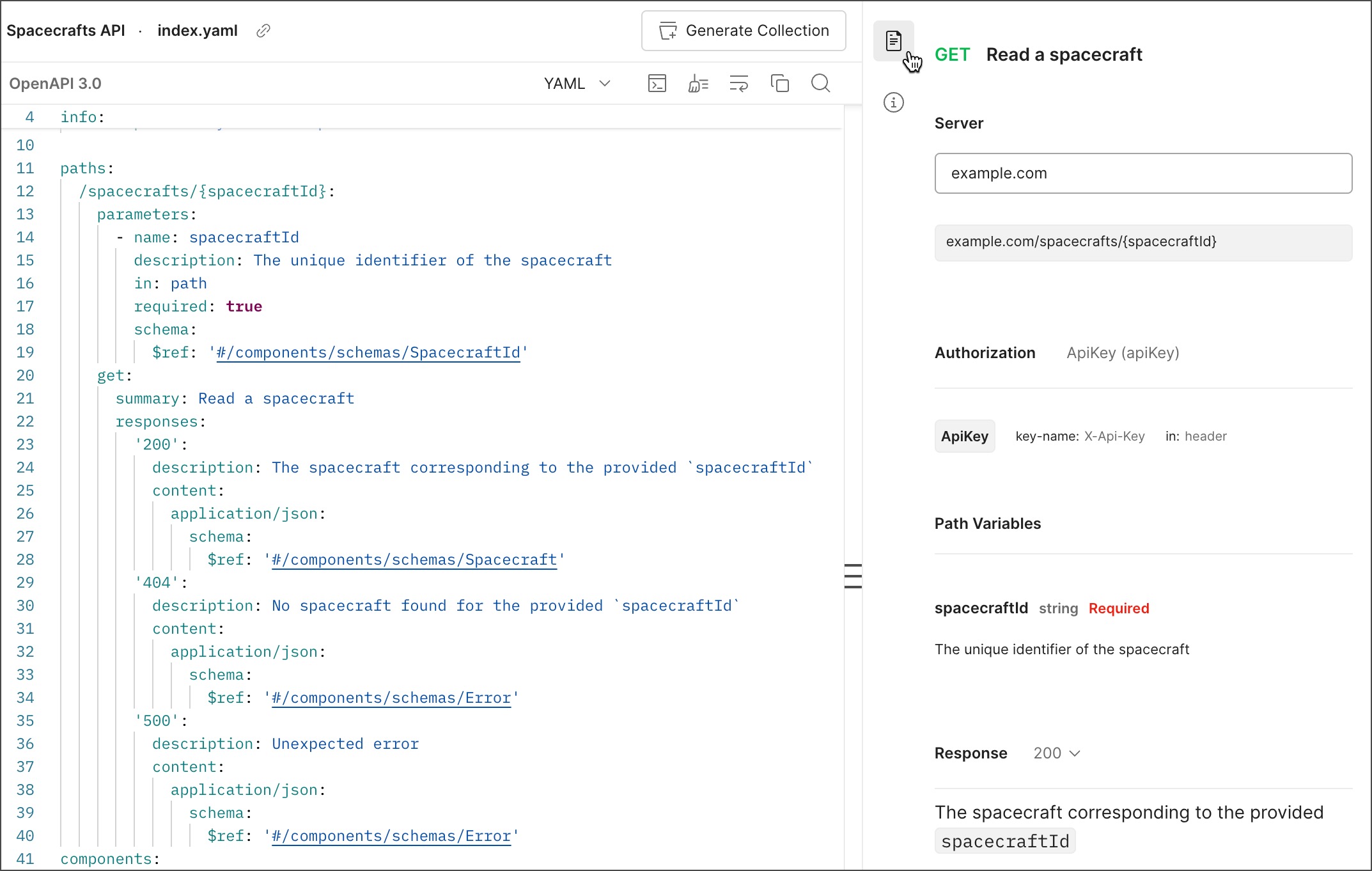Toggle word wrap in the editor
Viewport: 1372px width, 871px height.
pos(739,83)
